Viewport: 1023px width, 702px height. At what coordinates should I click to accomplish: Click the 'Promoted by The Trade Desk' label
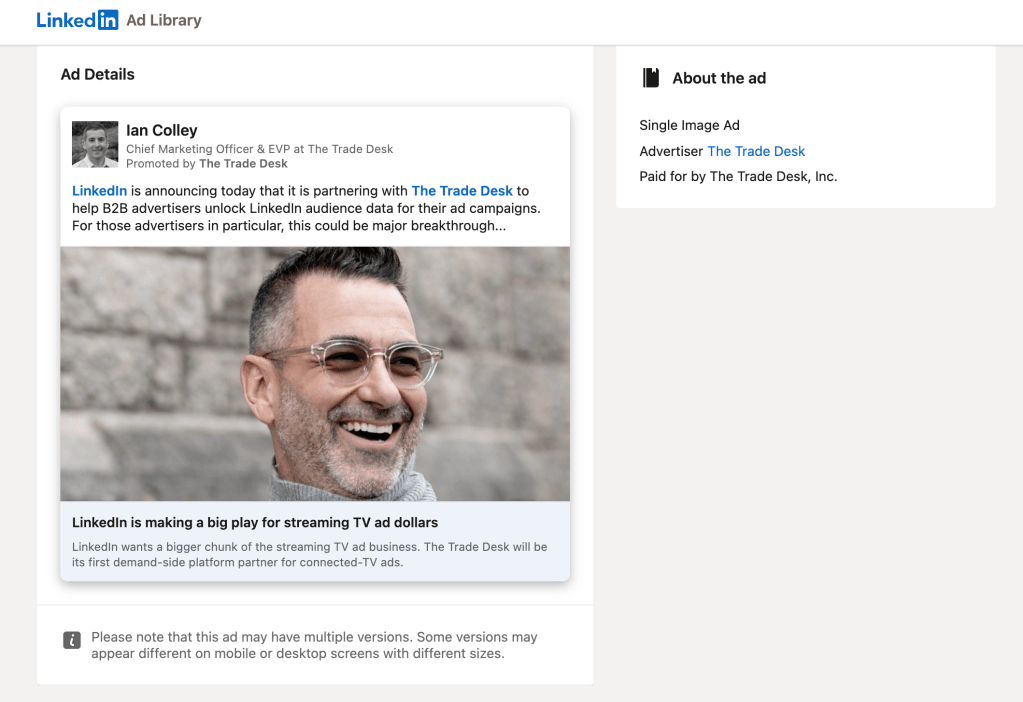(207, 163)
